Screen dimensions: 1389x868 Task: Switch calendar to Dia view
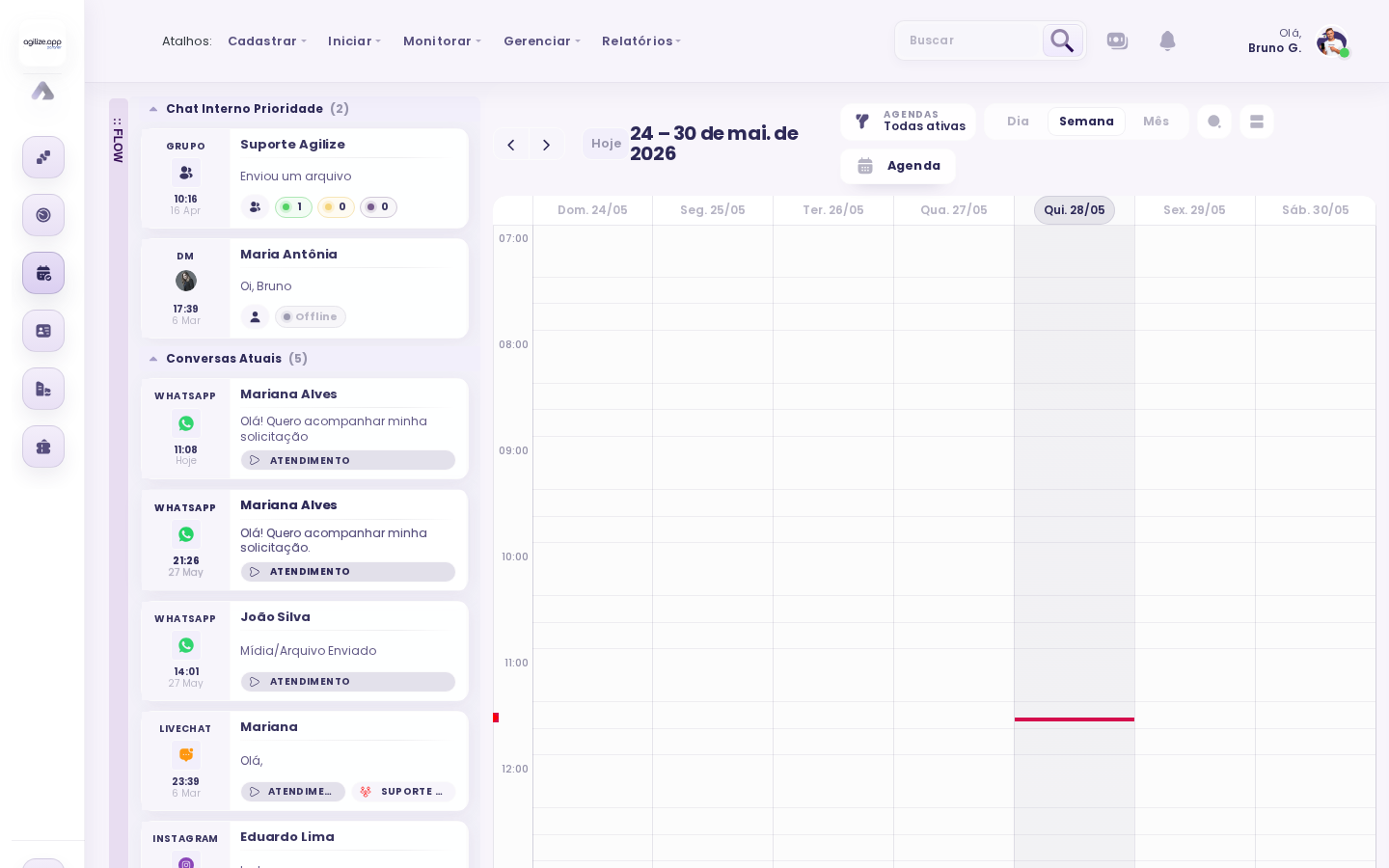coord(1018,122)
